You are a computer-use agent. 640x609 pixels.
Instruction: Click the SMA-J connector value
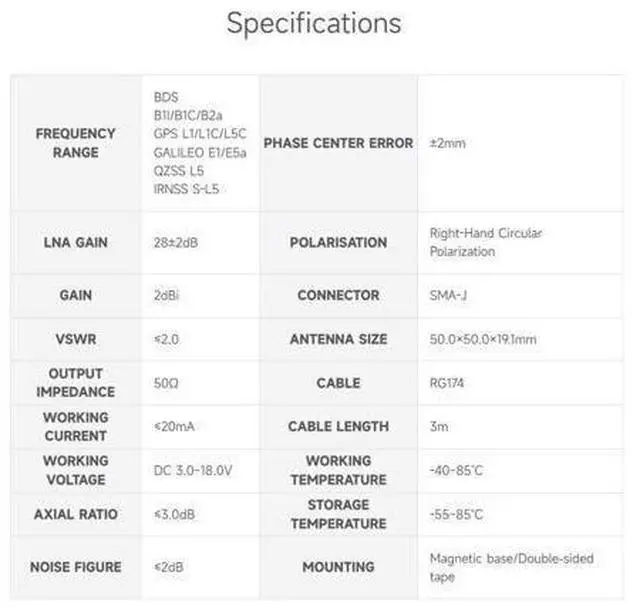448,296
